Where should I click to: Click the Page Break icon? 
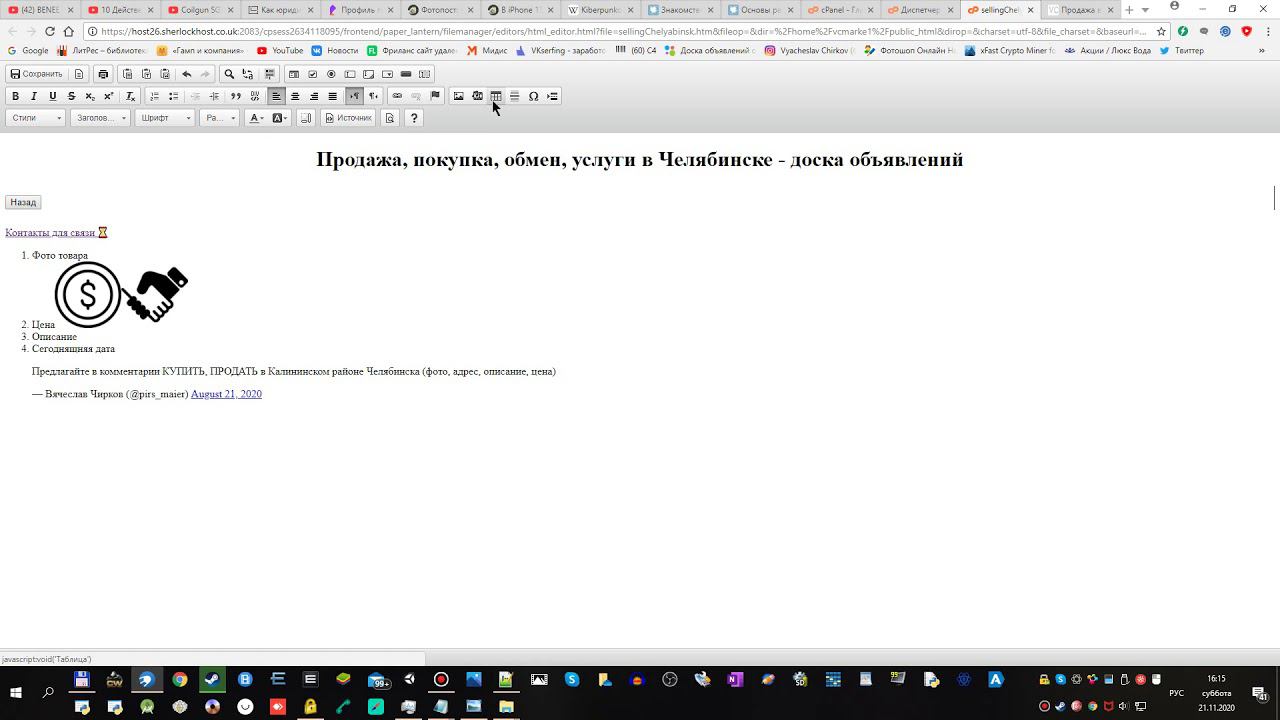552,96
